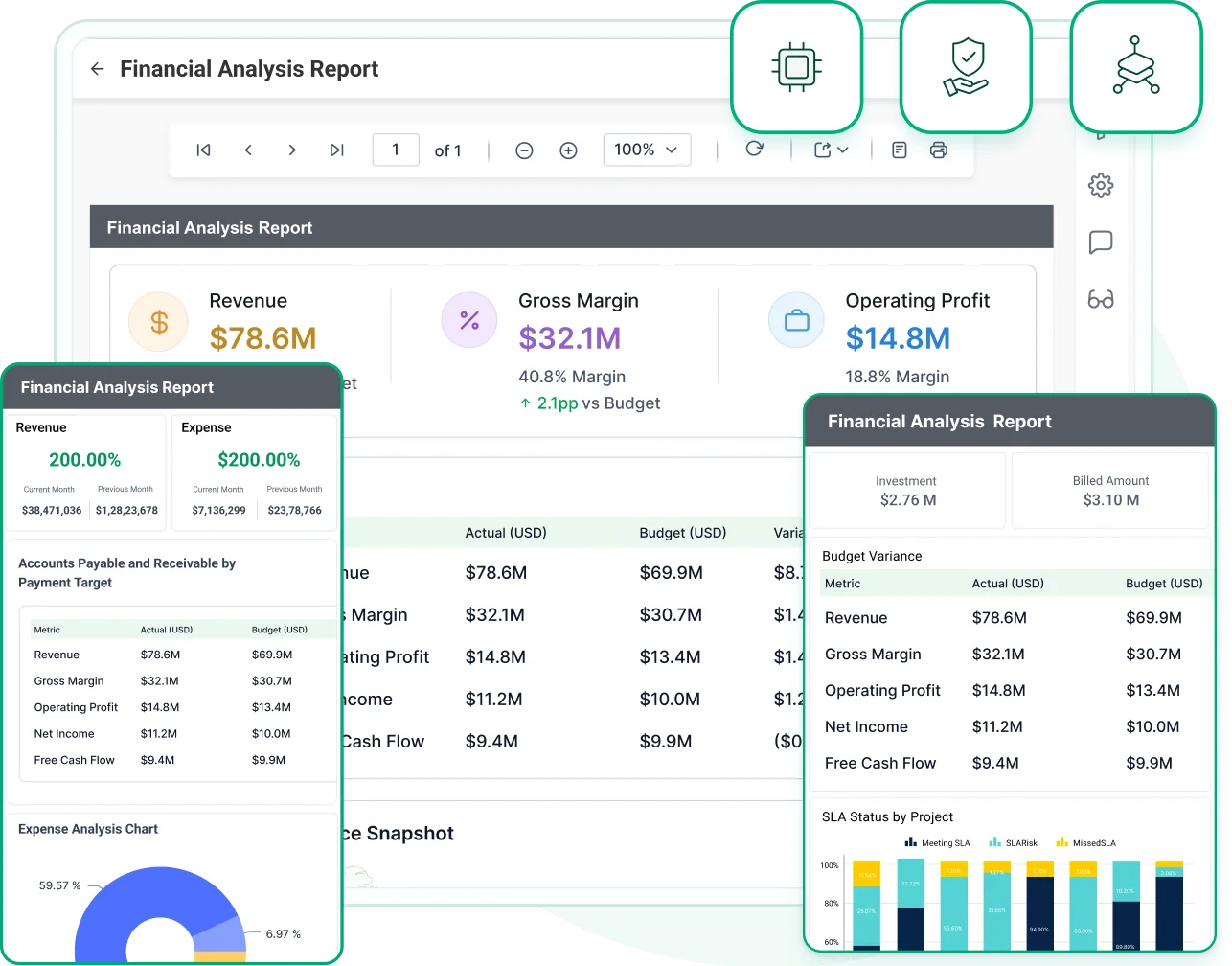The image size is (1232, 966).
Task: Click the SLA Status by Project title
Action: pyautogui.click(x=887, y=817)
